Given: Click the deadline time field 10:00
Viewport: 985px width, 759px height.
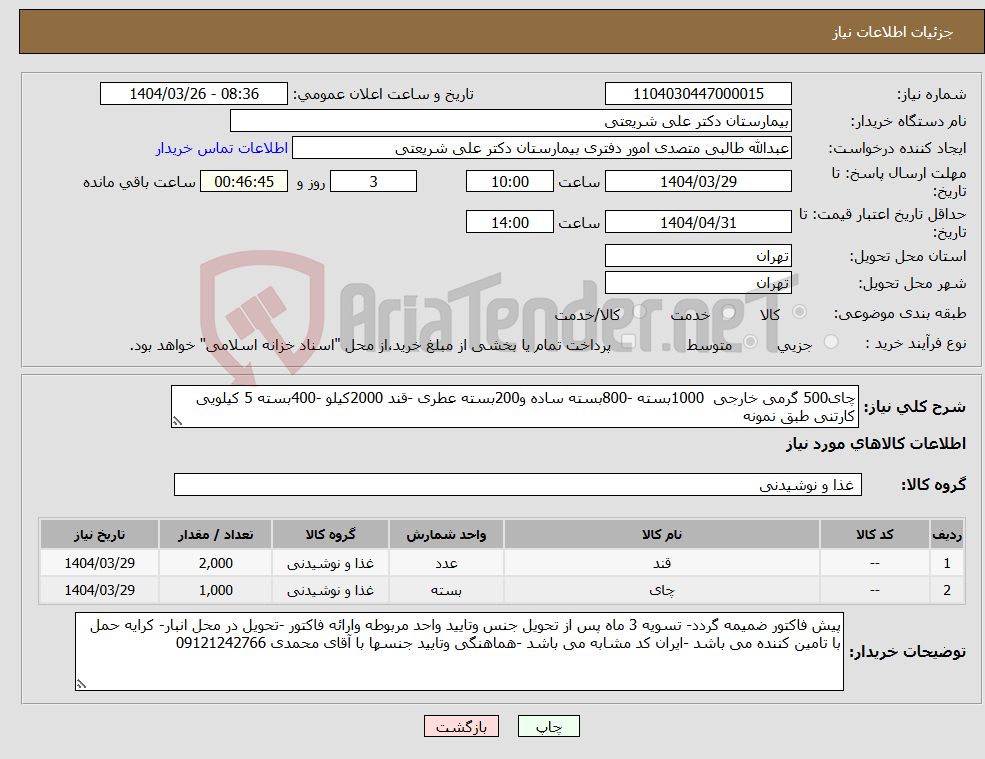Looking at the screenshot, I should tap(509, 182).
